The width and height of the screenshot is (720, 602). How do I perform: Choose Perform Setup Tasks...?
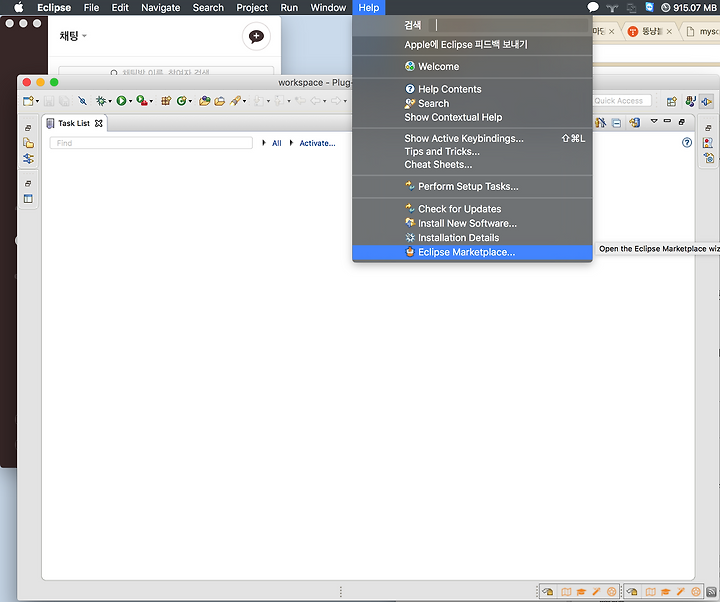tap(472, 186)
